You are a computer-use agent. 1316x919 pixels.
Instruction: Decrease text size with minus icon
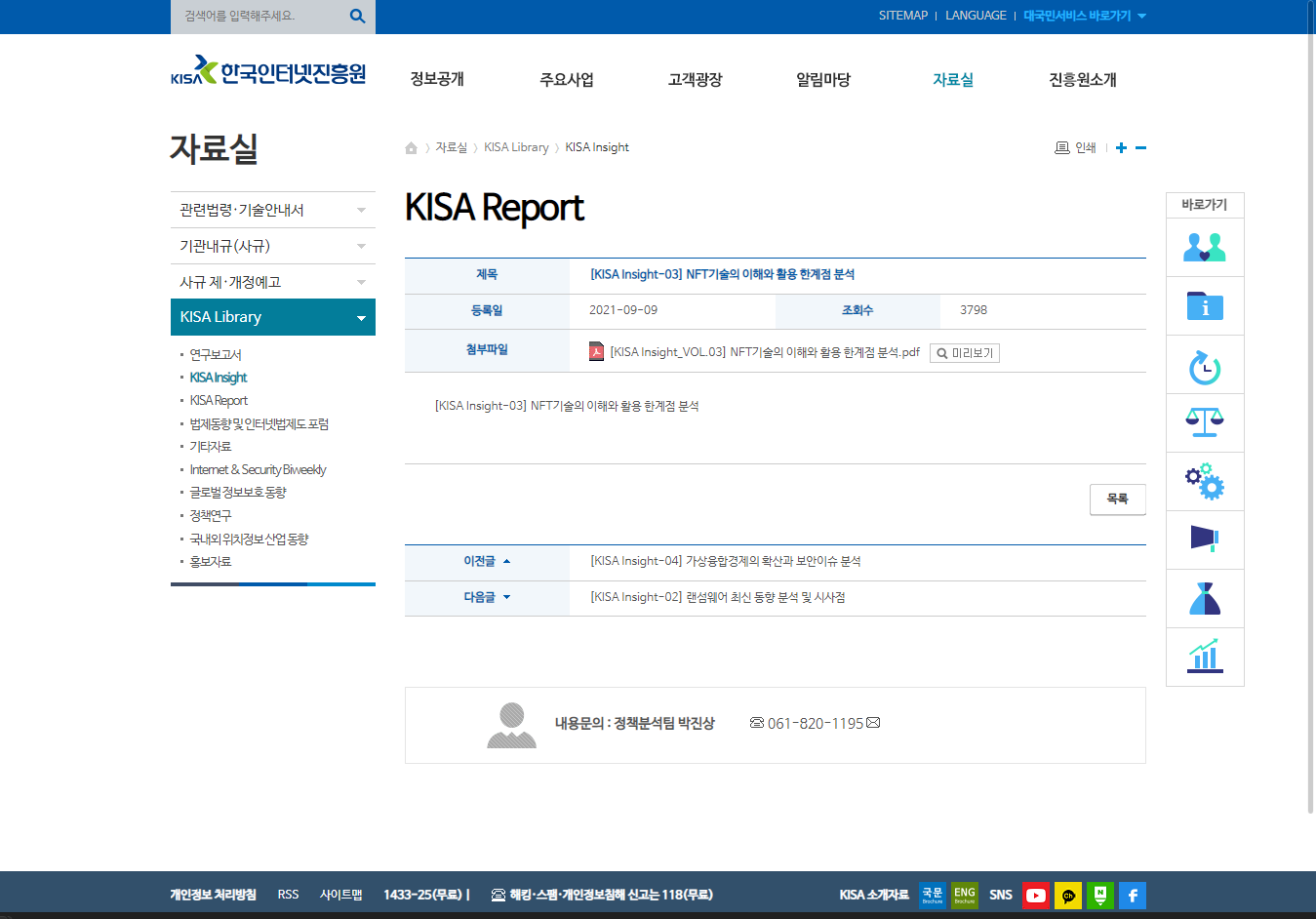[1140, 148]
